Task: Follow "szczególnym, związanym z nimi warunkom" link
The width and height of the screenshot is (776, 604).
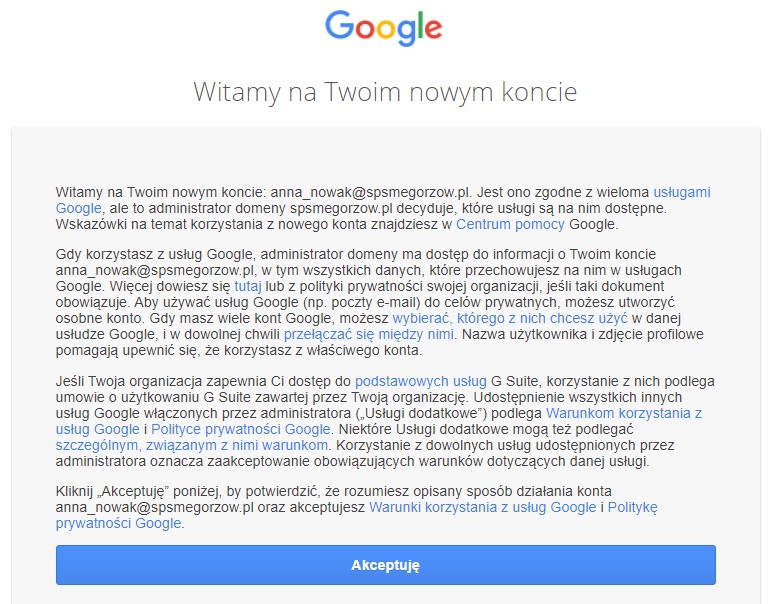Action: click(192, 445)
